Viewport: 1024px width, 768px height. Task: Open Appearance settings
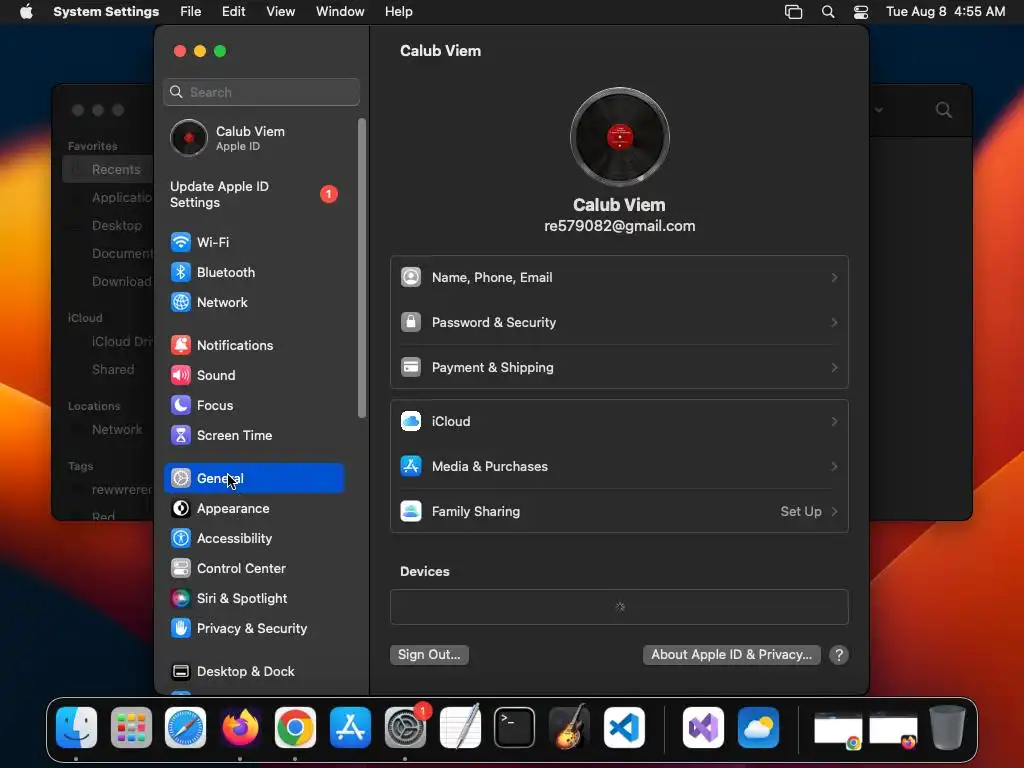click(253, 509)
